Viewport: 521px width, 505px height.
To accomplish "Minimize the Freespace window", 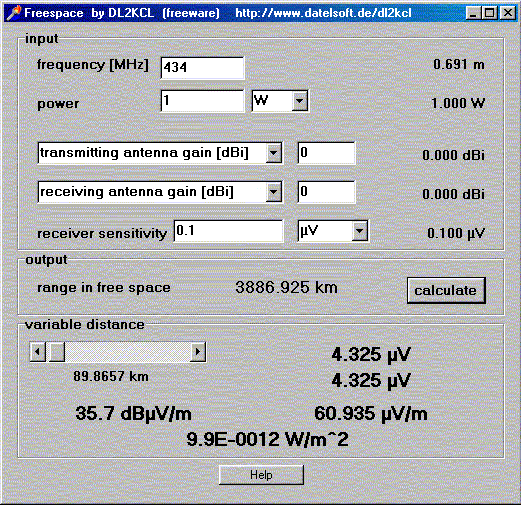I will [x=473, y=13].
